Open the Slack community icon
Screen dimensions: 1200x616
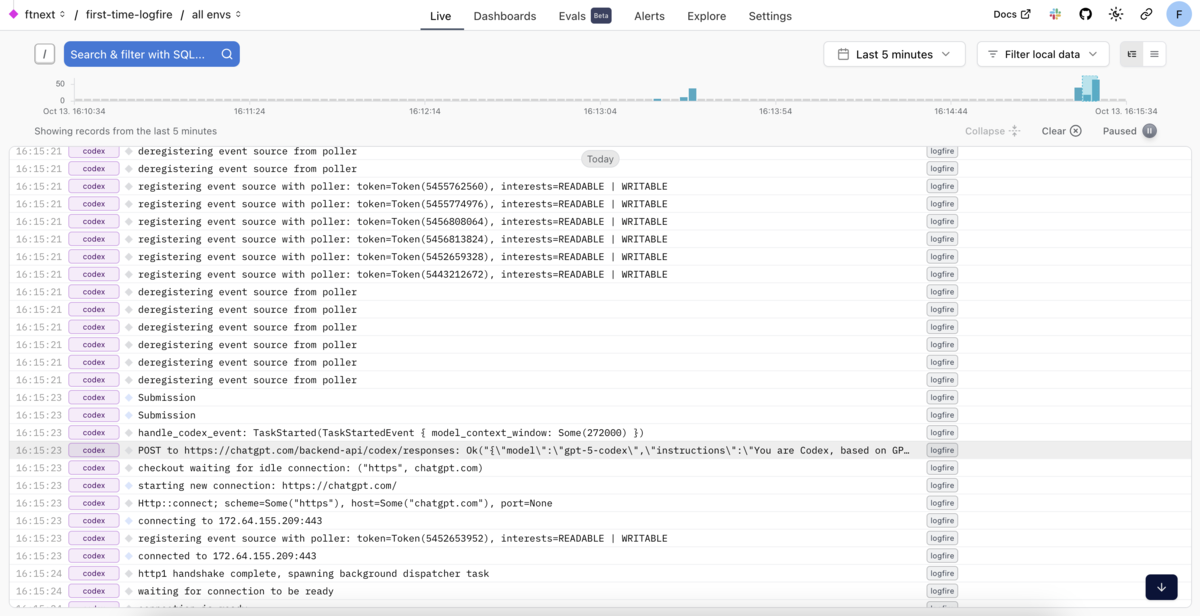[x=1054, y=15]
